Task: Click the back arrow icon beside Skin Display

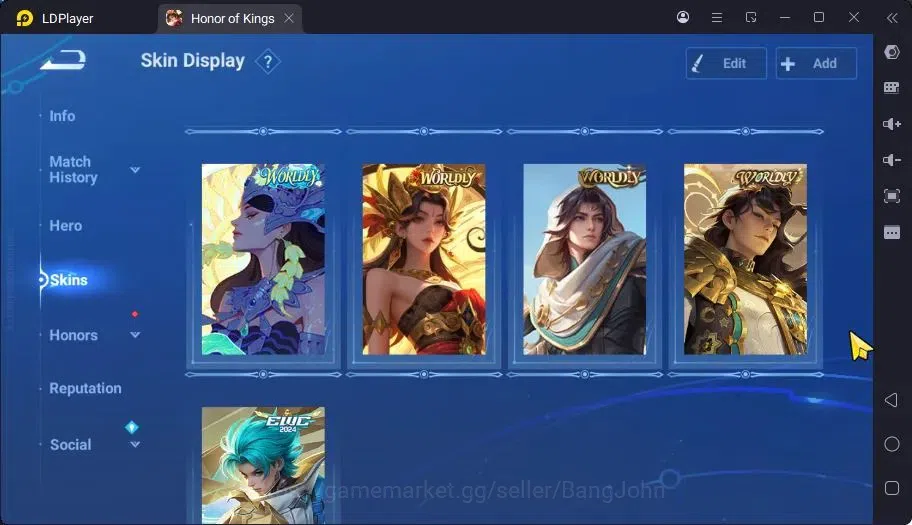Action: [63, 60]
